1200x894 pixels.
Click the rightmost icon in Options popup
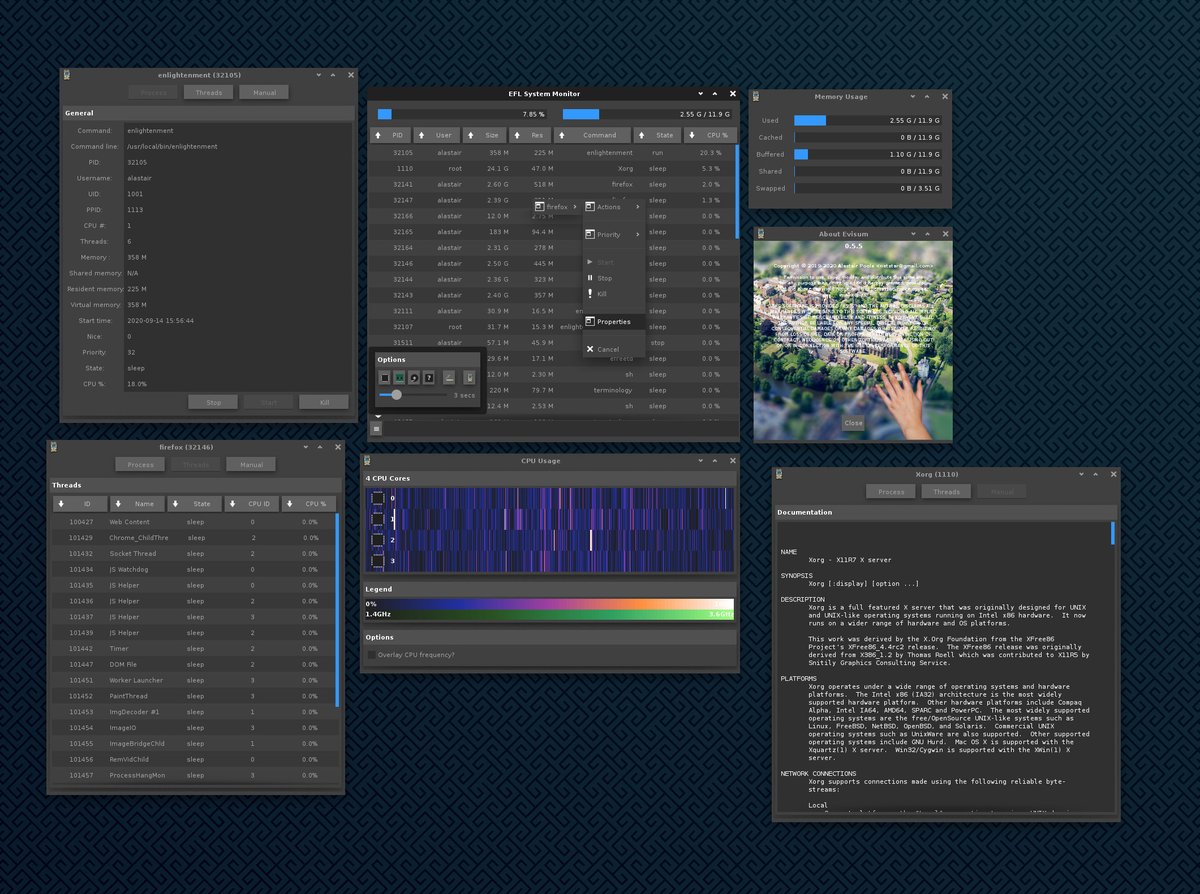[x=469, y=377]
